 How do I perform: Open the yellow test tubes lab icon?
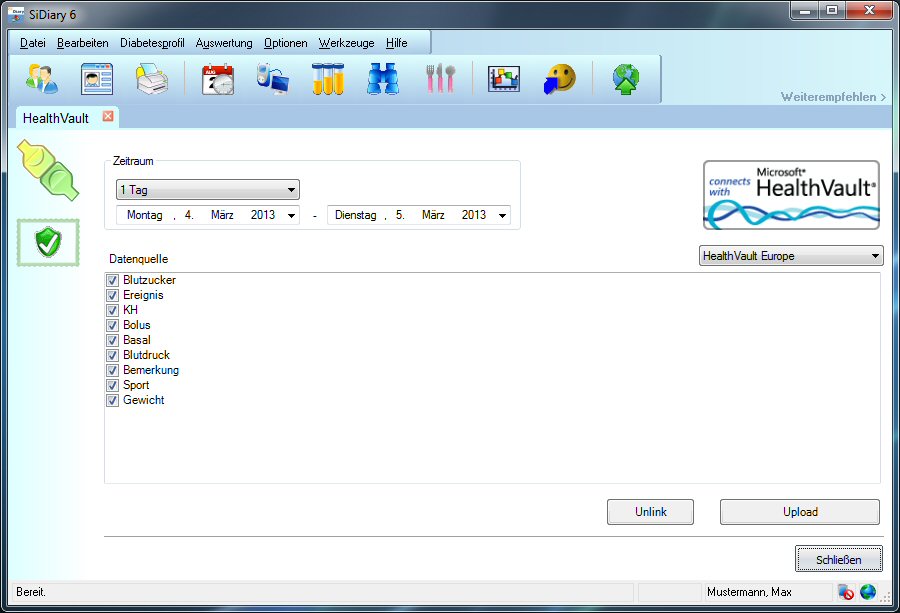pyautogui.click(x=328, y=79)
